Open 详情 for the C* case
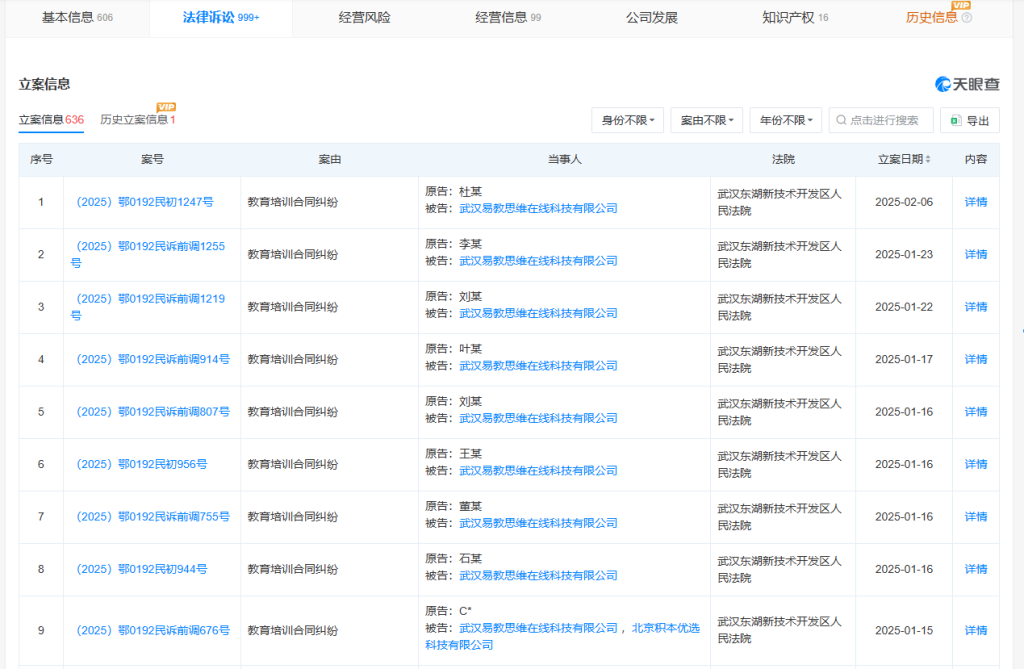The height and width of the screenshot is (669, 1024). 976,630
